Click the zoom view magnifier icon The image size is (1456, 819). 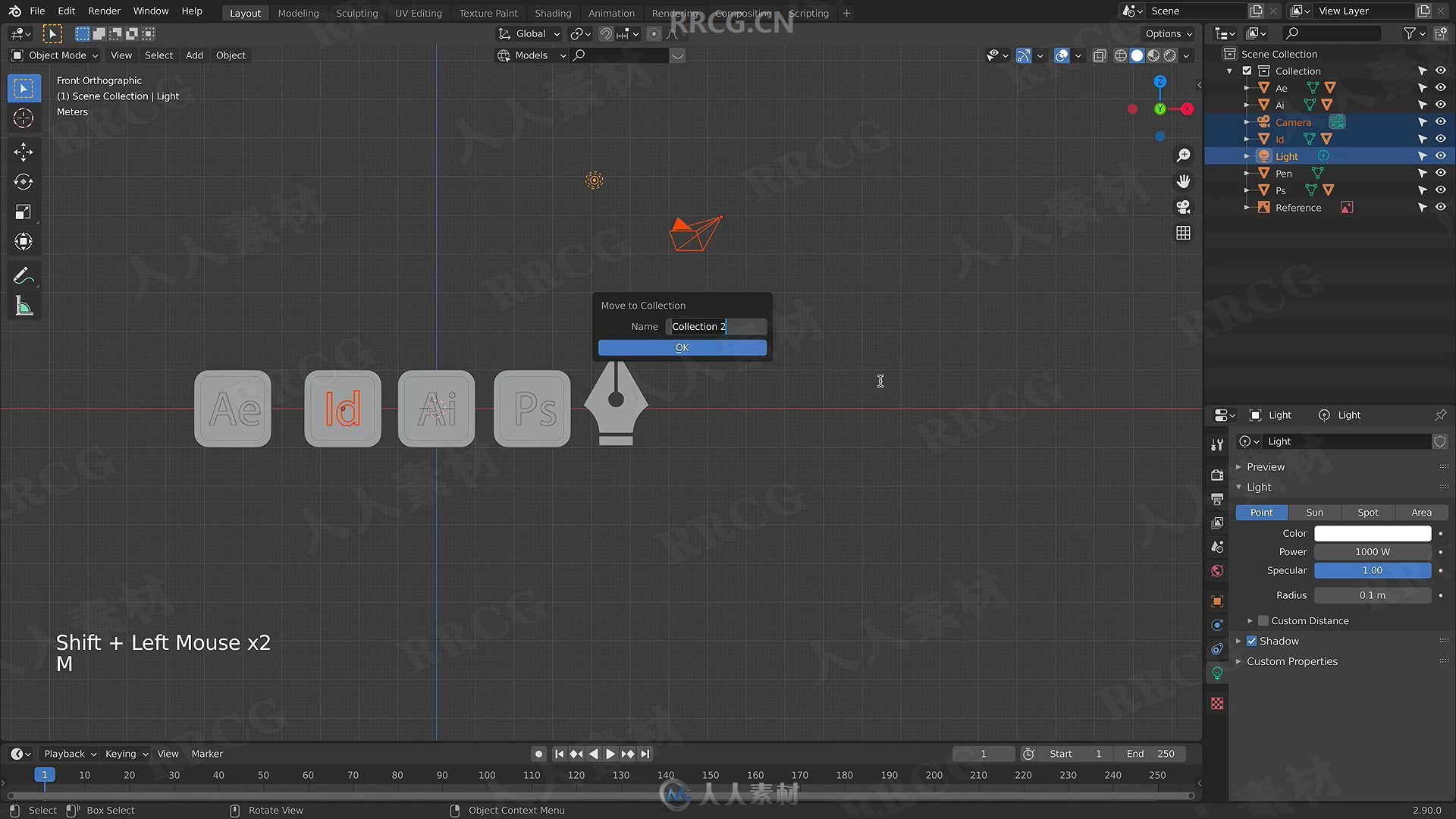[x=1183, y=155]
